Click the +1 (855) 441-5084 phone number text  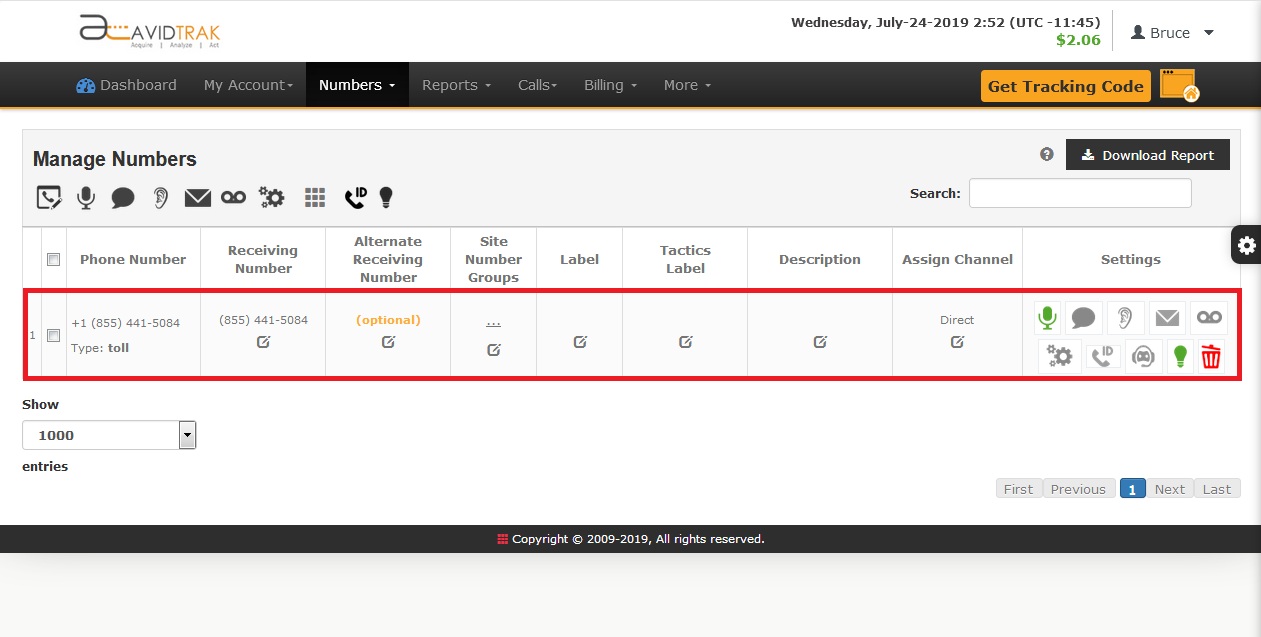pyautogui.click(x=126, y=323)
